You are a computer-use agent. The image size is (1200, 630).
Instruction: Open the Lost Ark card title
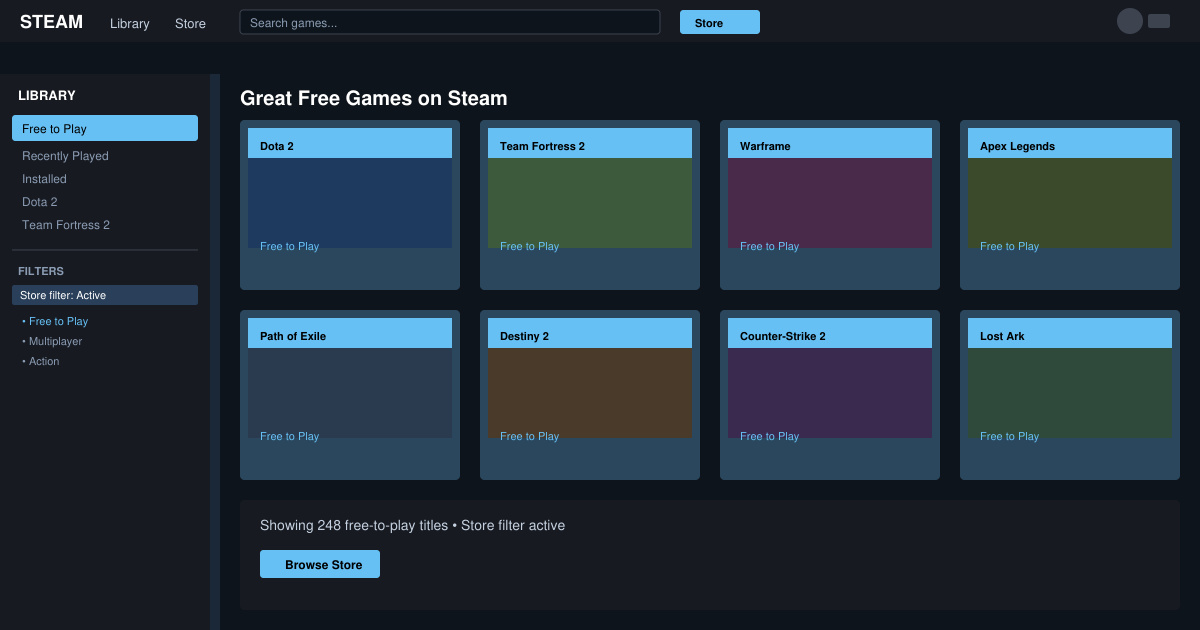1070,333
